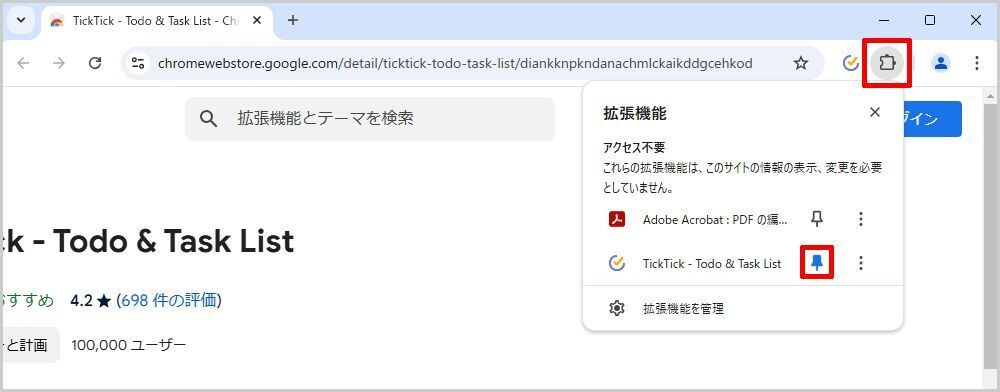1000x392 pixels.
Task: Pin Adobe Acrobat extension to toolbar
Action: click(x=817, y=220)
